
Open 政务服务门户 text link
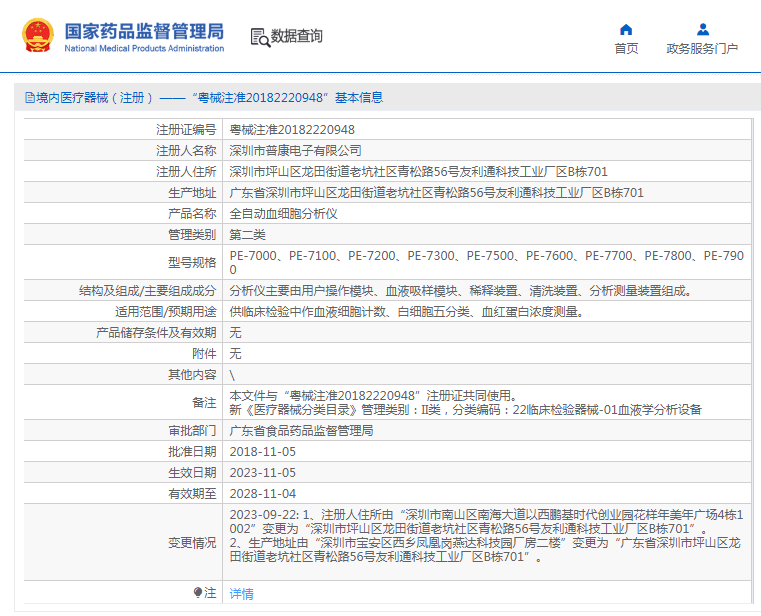[702, 49]
